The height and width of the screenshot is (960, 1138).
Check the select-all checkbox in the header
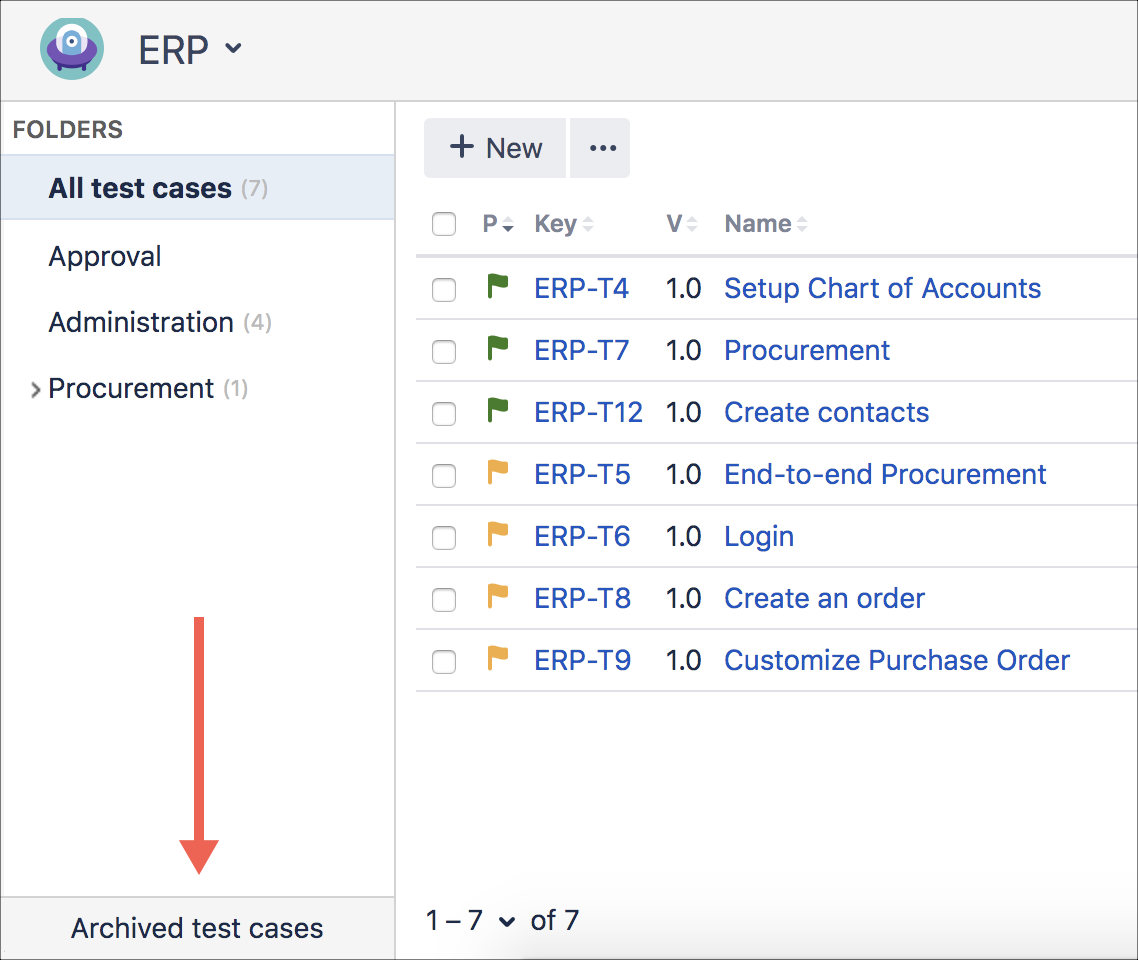point(443,224)
